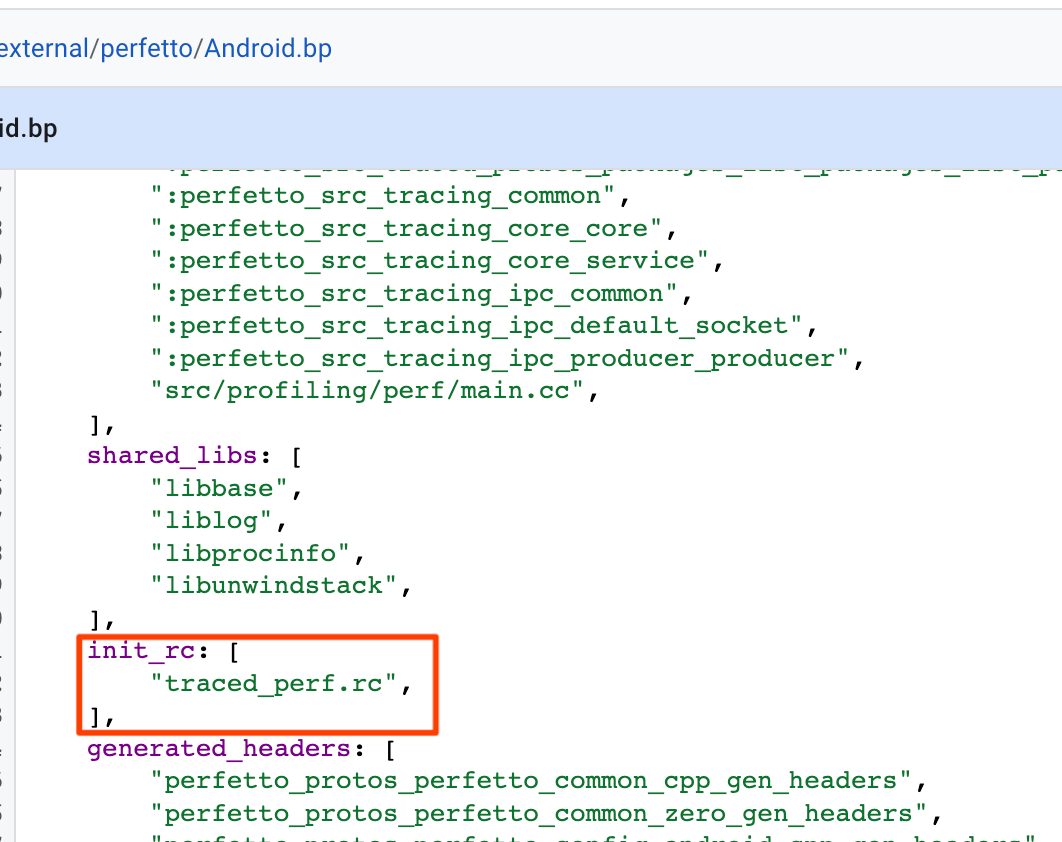Select the Android.bp breadcrumb entry
Image resolution: width=1062 pixels, height=842 pixels.
point(268,48)
